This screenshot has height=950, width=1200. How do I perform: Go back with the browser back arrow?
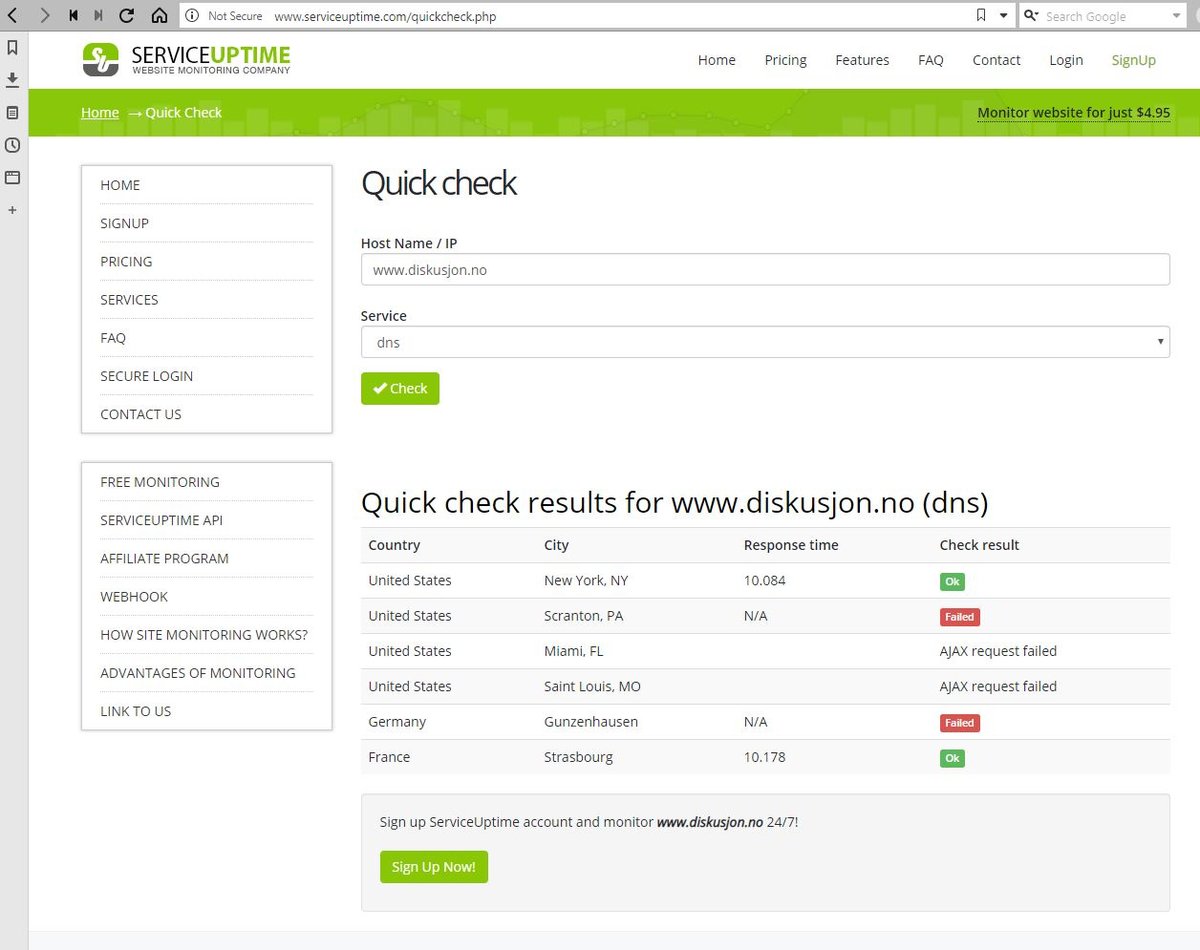11,15
